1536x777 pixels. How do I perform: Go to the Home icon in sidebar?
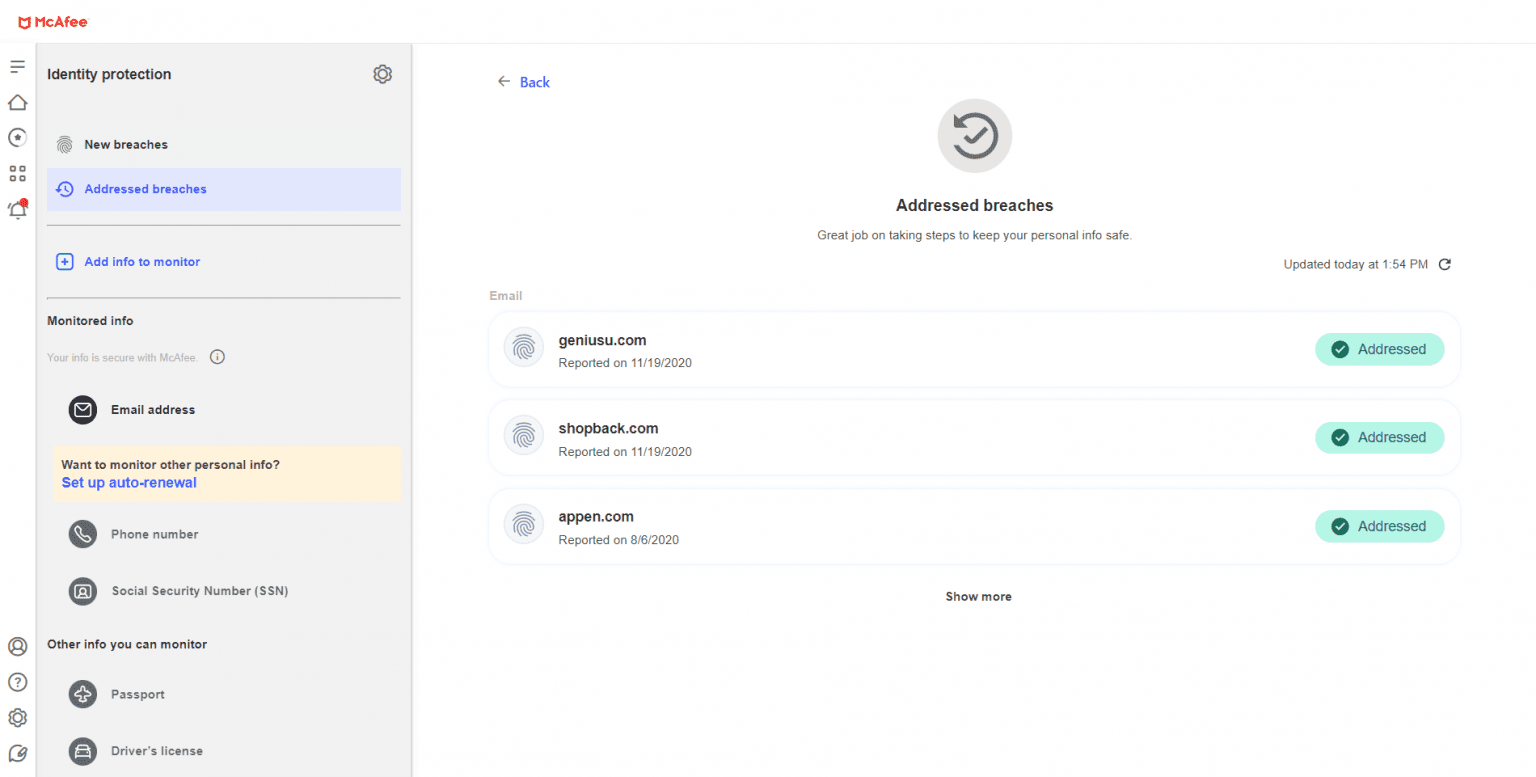tap(17, 103)
